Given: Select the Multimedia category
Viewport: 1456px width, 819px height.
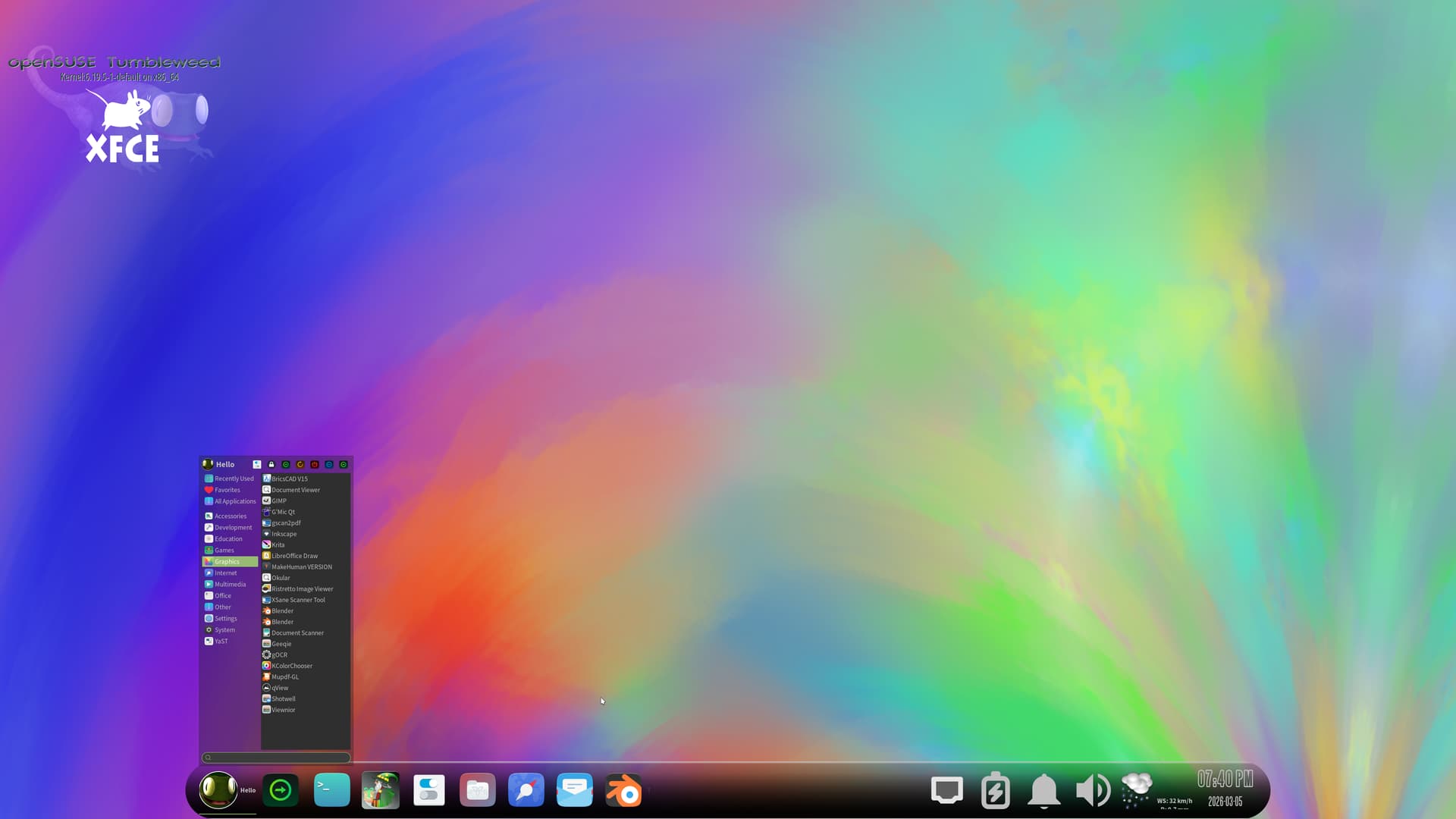Looking at the screenshot, I should point(230,584).
